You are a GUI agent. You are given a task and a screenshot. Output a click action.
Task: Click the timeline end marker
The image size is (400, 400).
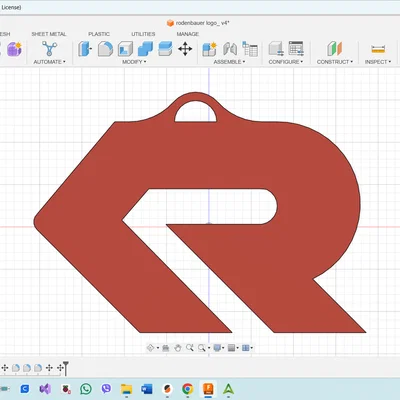tap(66, 368)
